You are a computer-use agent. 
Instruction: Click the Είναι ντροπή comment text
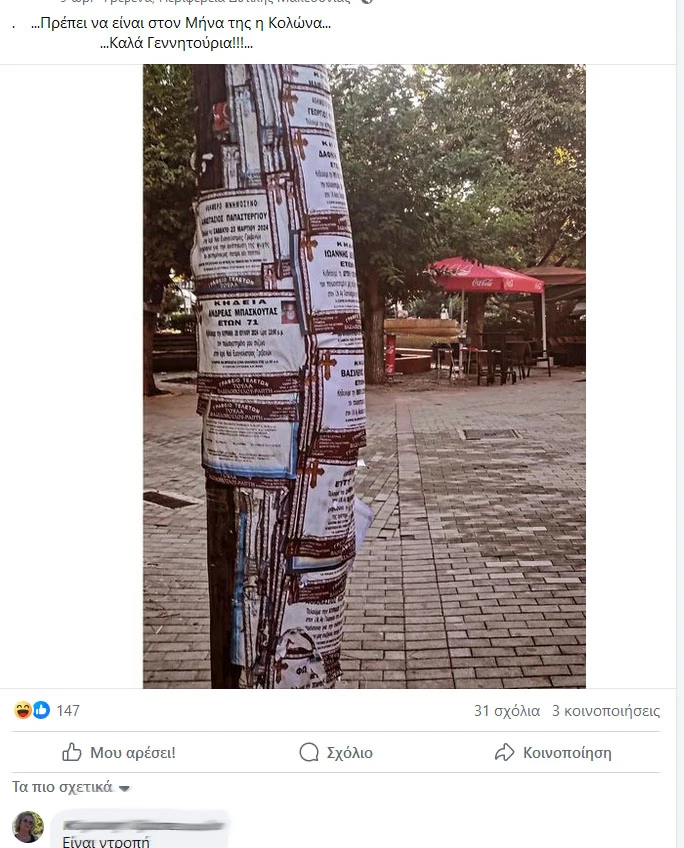tap(106, 842)
